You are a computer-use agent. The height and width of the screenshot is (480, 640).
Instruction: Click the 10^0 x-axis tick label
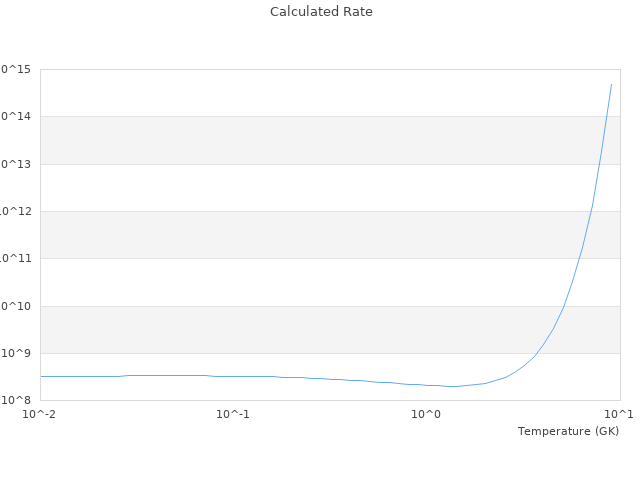[x=427, y=414]
